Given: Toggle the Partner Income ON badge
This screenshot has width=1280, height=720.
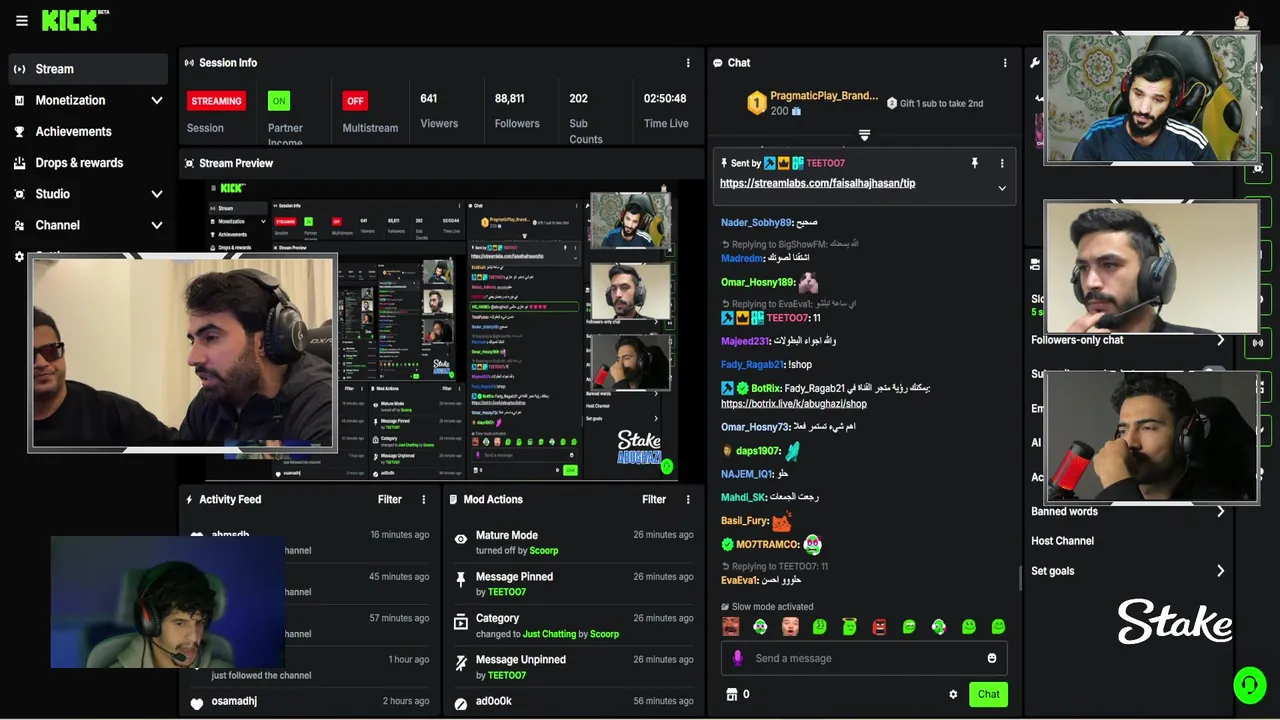Looking at the screenshot, I should point(279,101).
